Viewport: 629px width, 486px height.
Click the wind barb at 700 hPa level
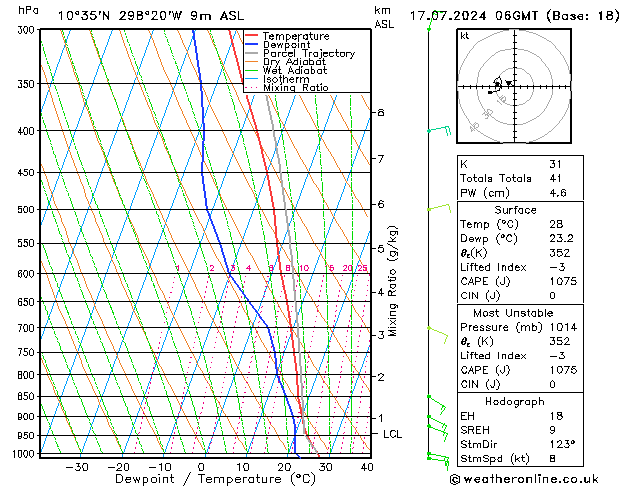coord(438,335)
